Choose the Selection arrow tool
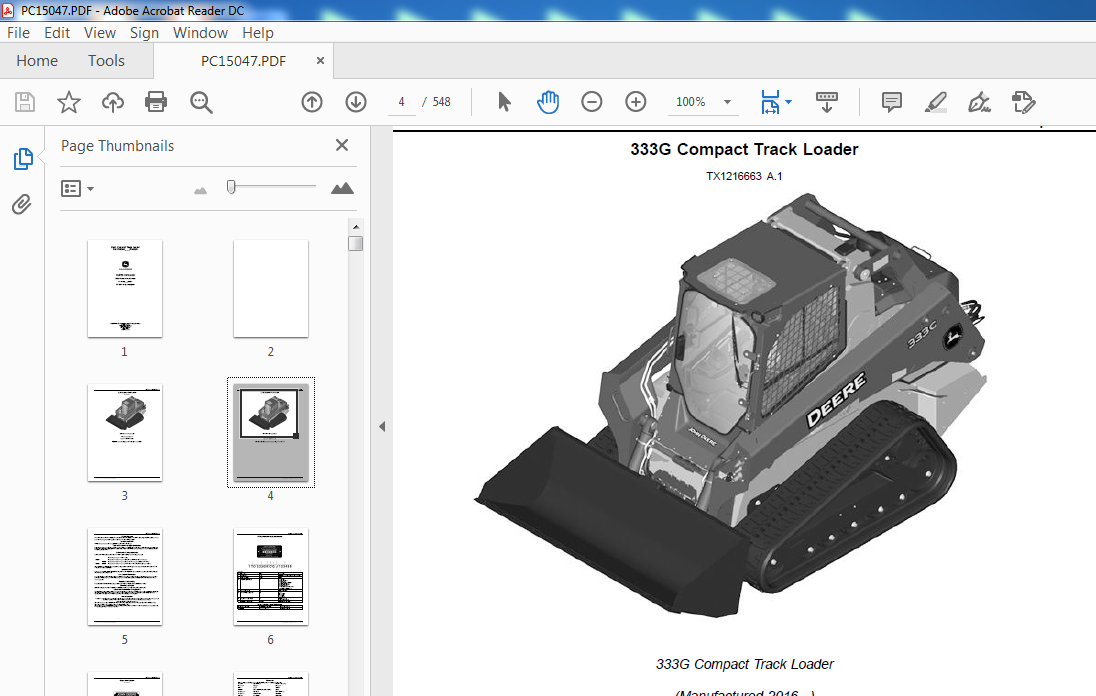This screenshot has width=1096, height=696. coord(504,102)
